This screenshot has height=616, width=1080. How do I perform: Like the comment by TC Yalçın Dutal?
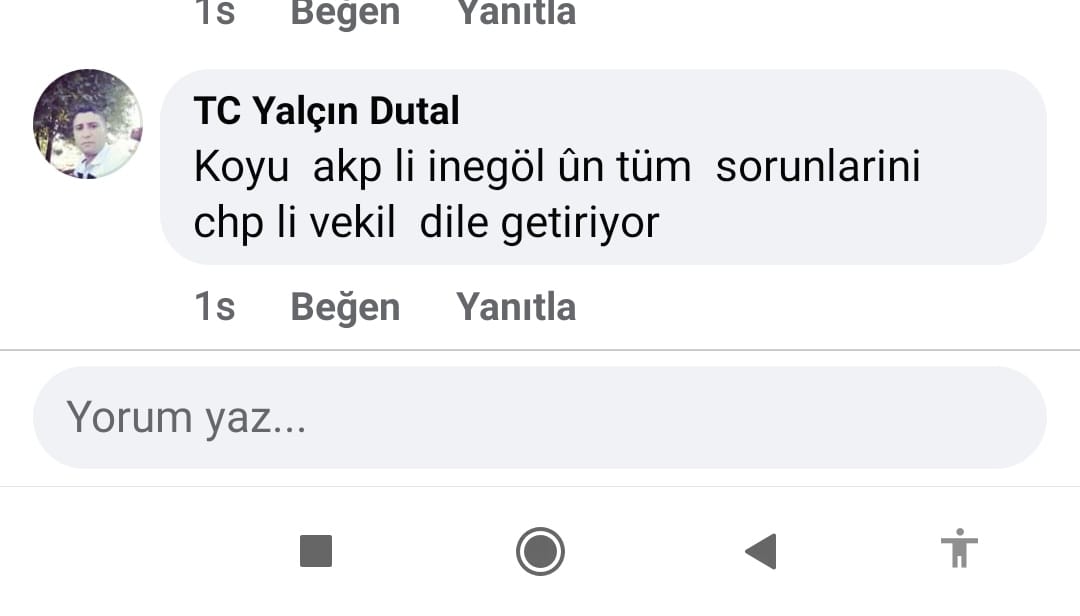tap(345, 307)
